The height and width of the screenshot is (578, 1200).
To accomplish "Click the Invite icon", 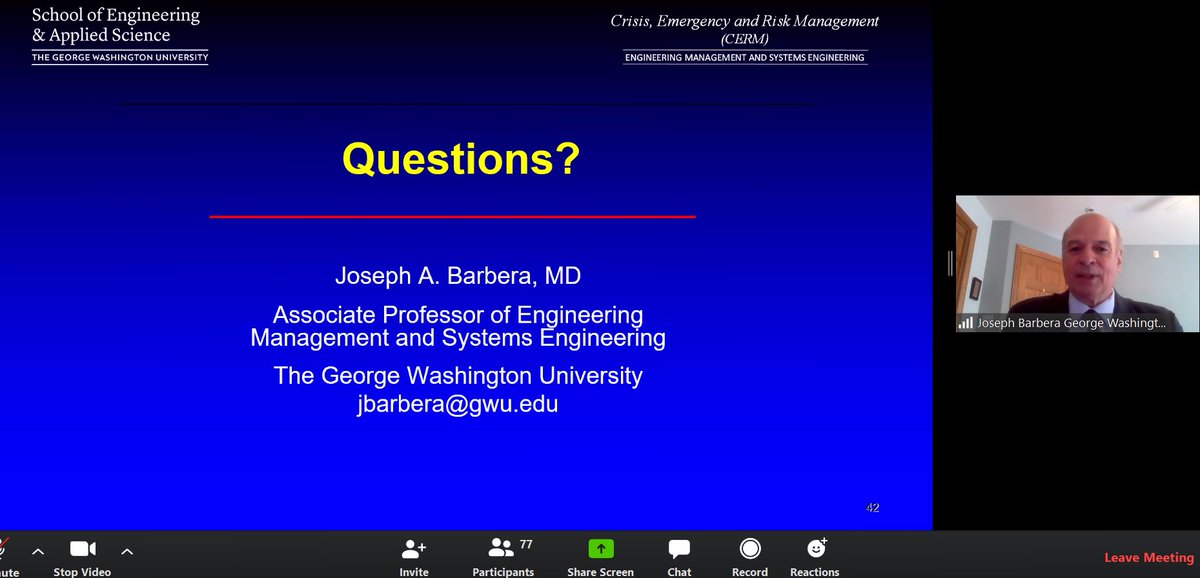I will click(413, 549).
